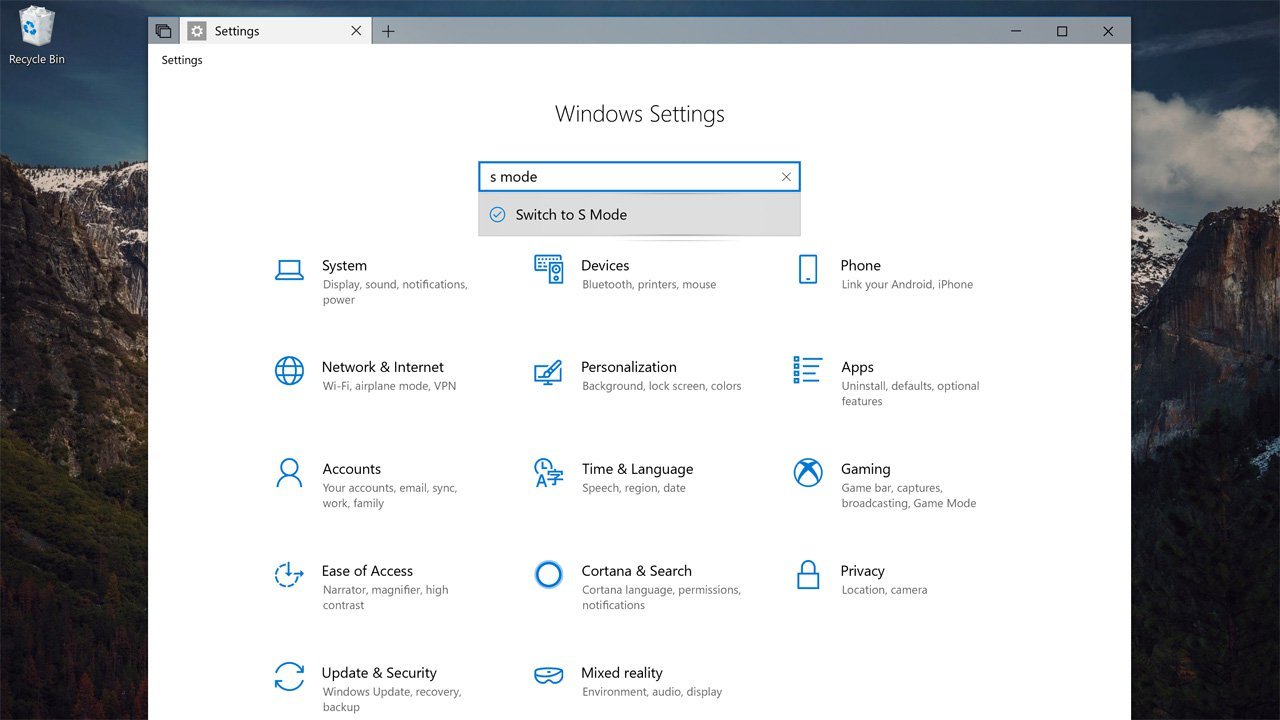Image resolution: width=1280 pixels, height=720 pixels.
Task: Open the Gaming category title
Action: [866, 469]
